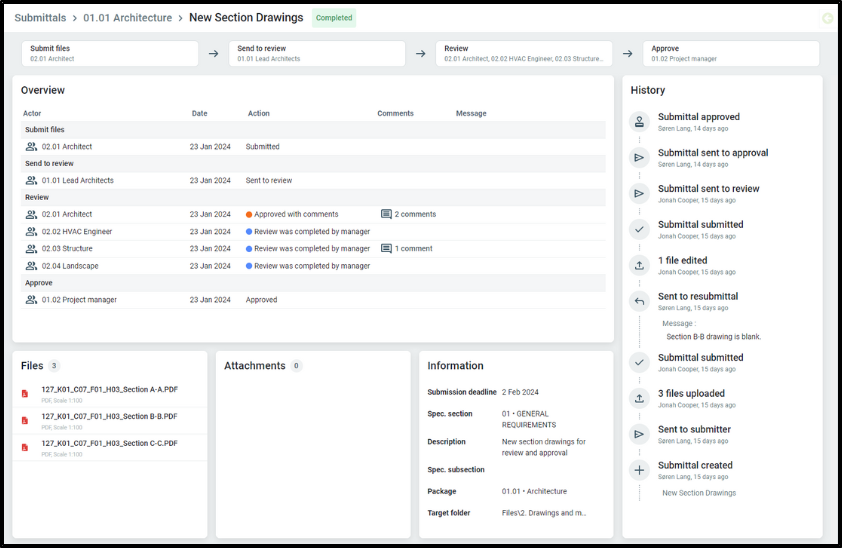Click the Submittal approved history icon

[640, 122]
